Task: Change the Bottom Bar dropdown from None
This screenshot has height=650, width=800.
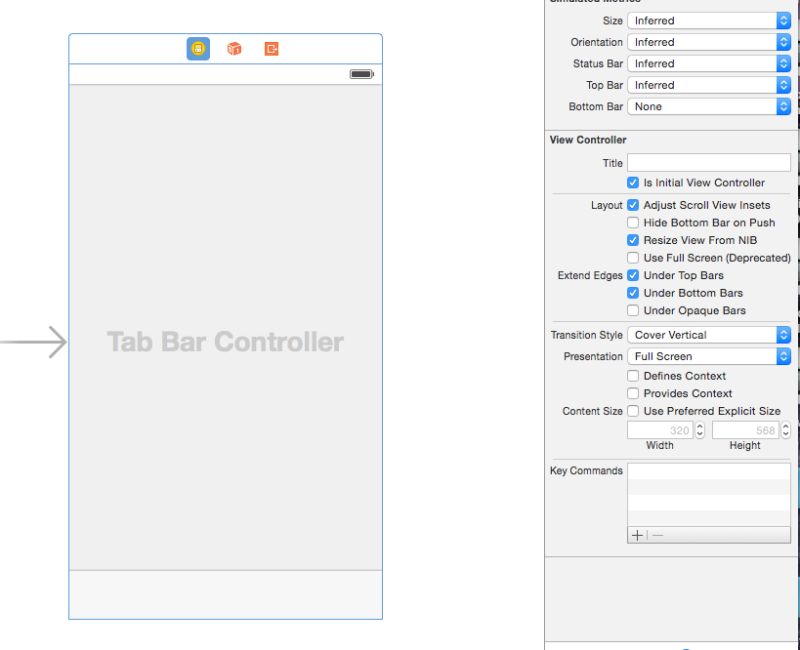Action: coord(709,106)
